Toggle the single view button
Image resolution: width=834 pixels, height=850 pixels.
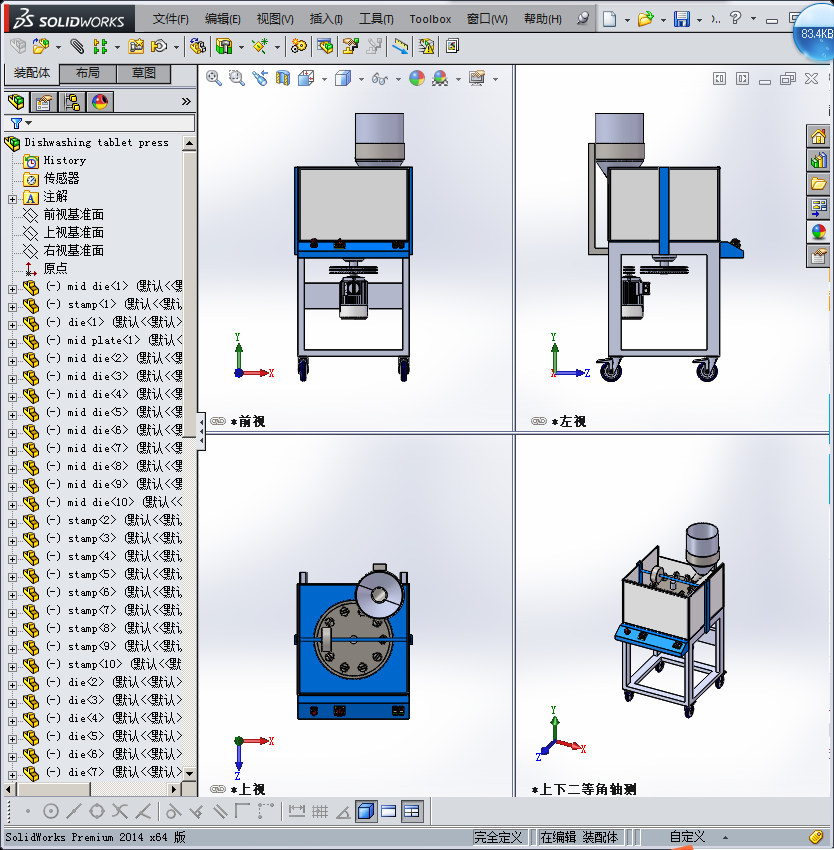(x=366, y=811)
